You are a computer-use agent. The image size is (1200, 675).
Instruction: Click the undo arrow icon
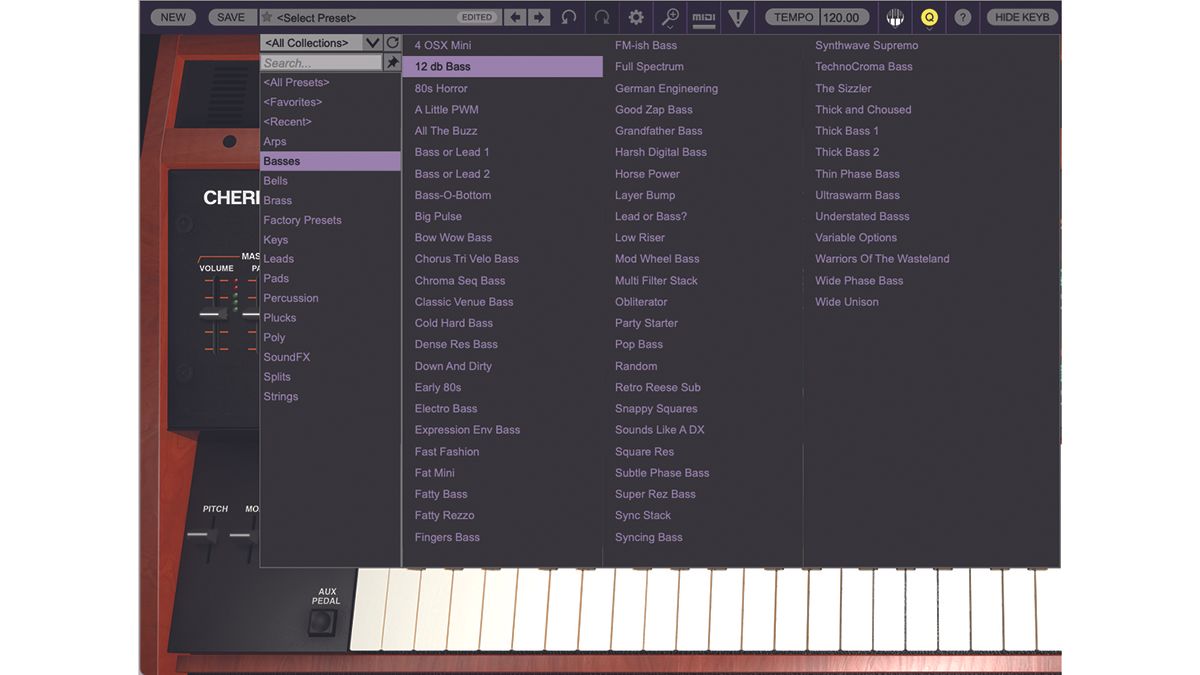point(569,17)
